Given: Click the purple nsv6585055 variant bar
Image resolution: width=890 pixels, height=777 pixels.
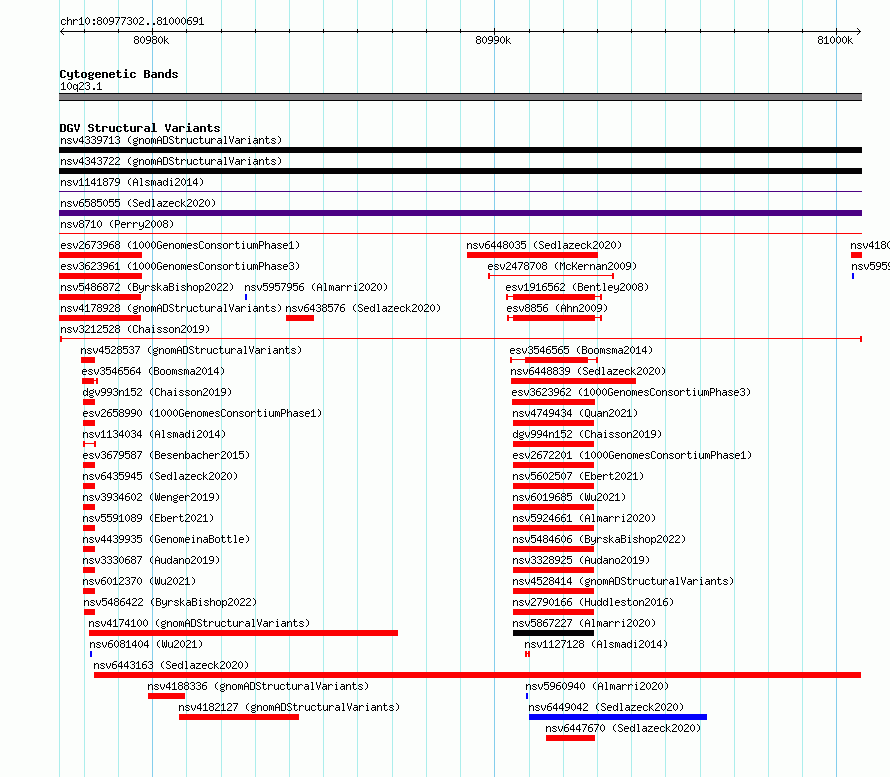Looking at the screenshot, I should click(x=460, y=213).
